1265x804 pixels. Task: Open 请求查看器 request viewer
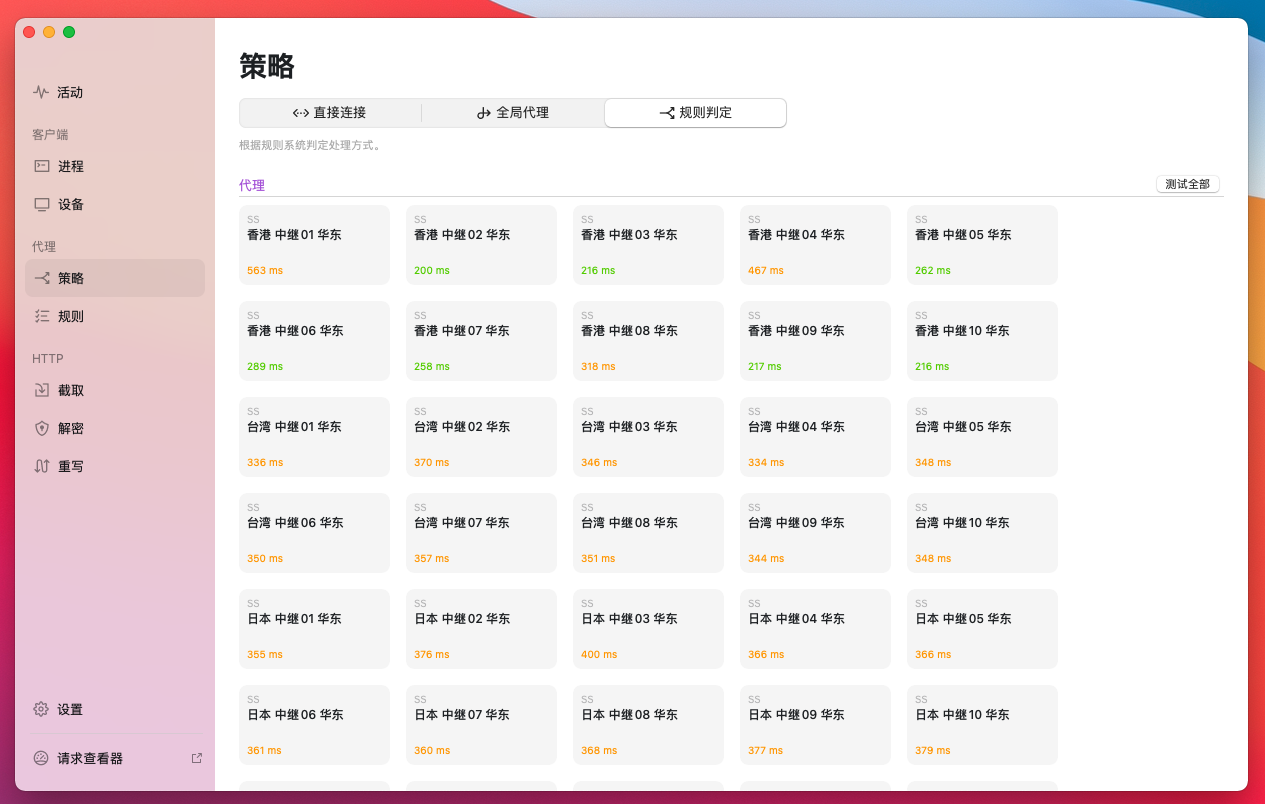coord(90,758)
